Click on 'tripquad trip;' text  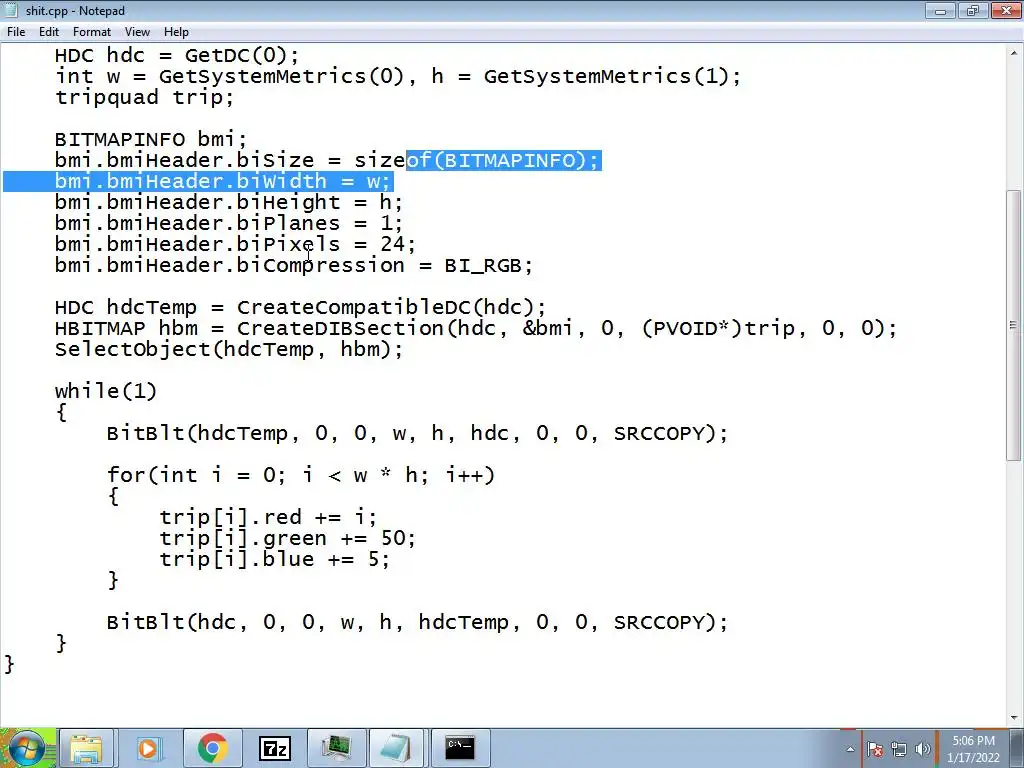pyautogui.click(x=144, y=97)
